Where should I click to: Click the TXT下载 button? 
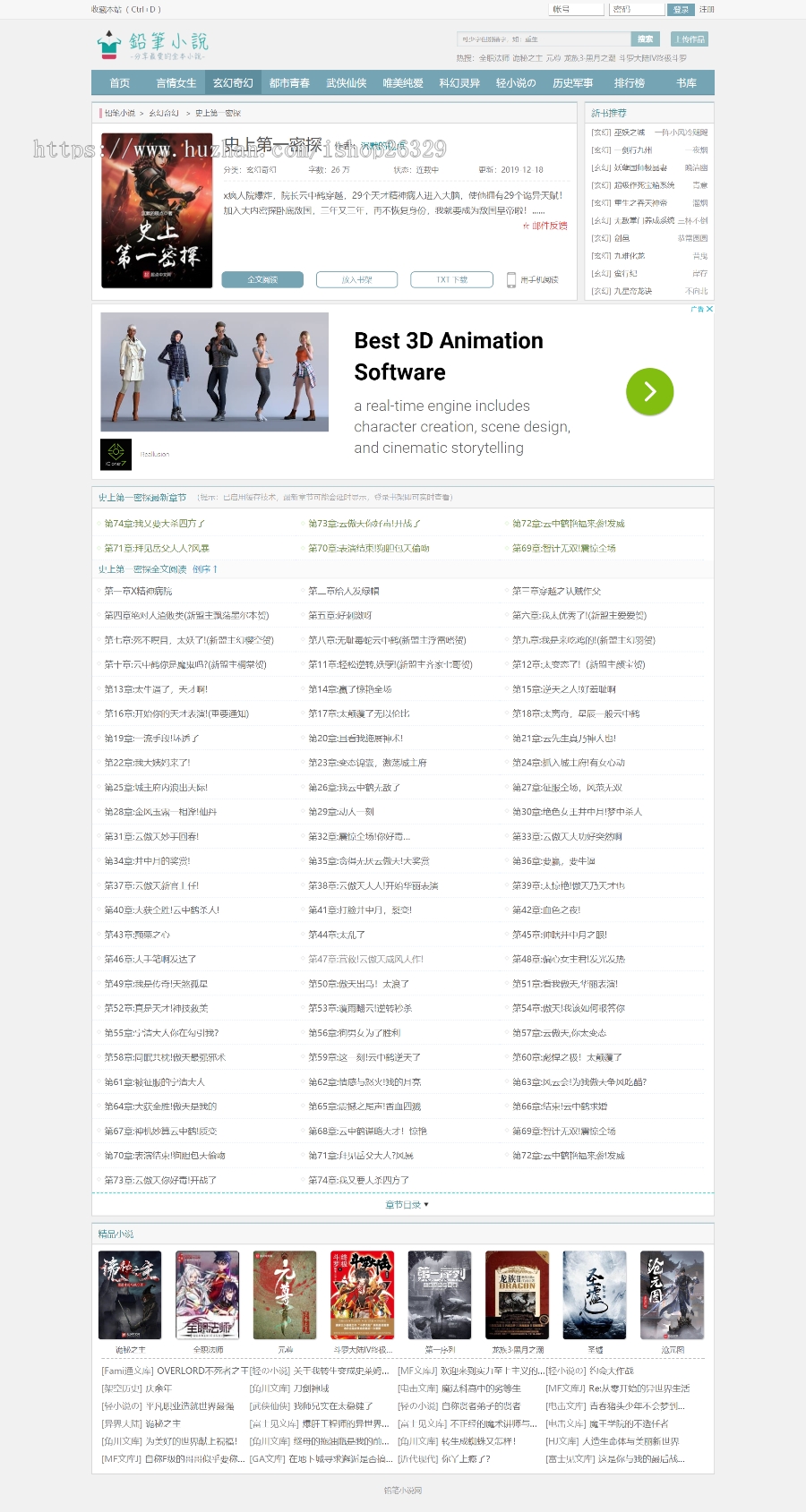[x=452, y=279]
